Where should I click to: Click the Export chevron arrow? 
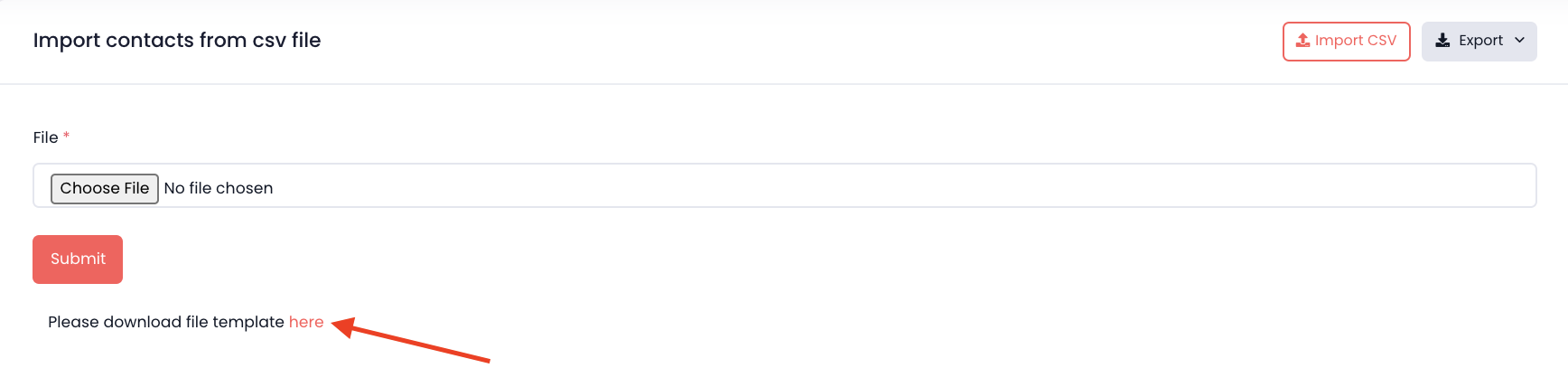[1519, 41]
